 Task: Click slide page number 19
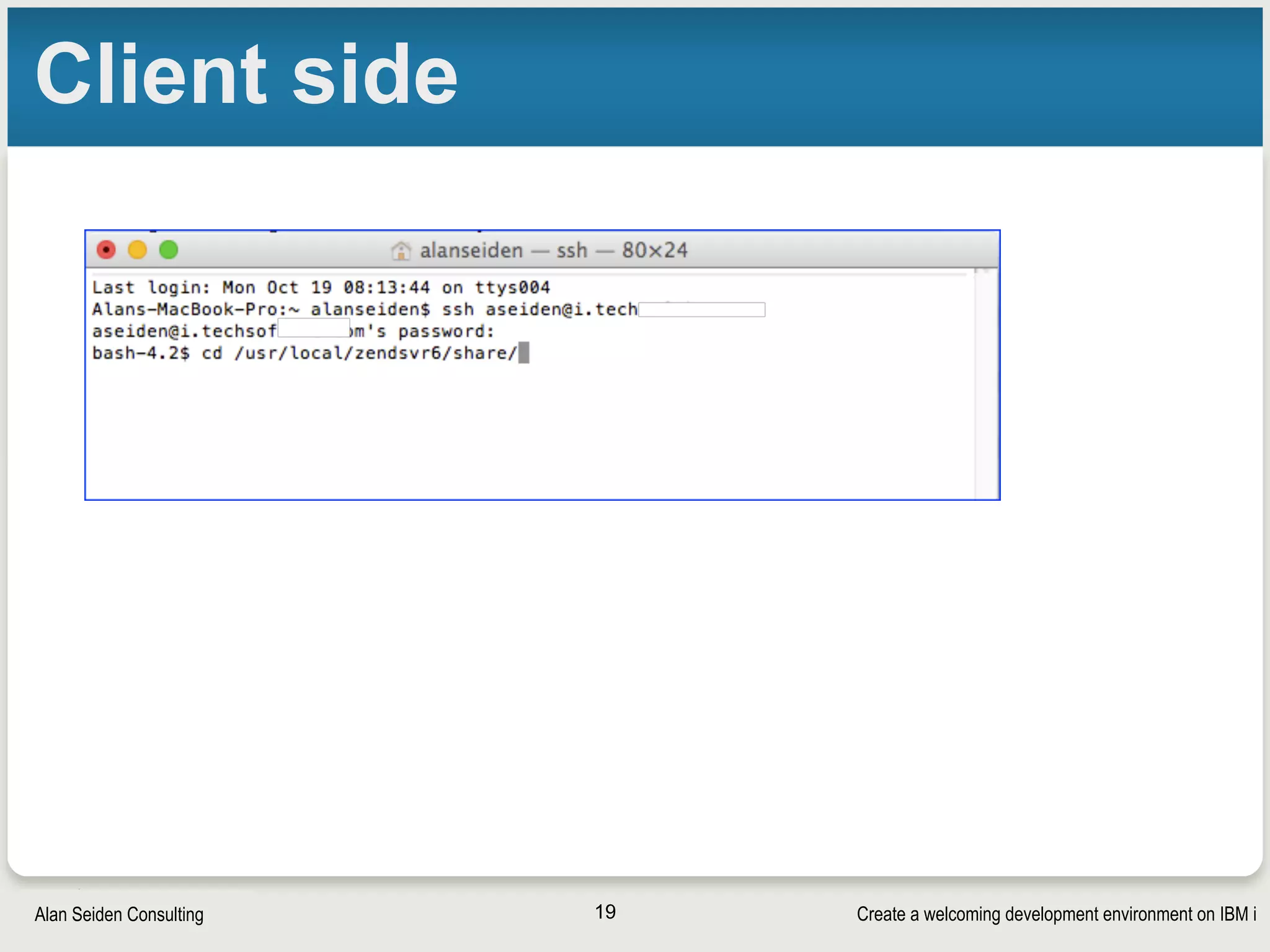(x=605, y=912)
